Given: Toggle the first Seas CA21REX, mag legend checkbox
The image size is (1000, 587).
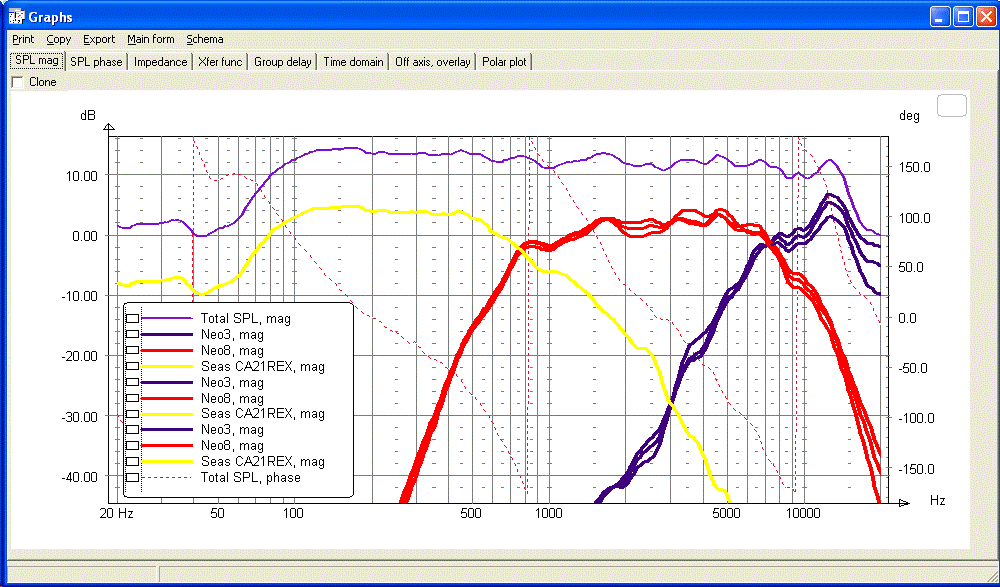Looking at the screenshot, I should click(x=133, y=366).
